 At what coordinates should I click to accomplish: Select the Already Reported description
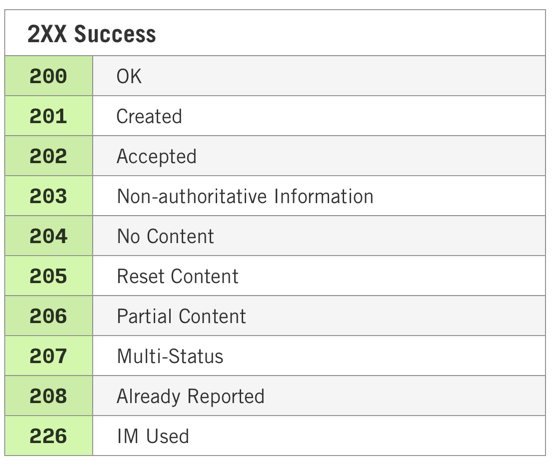tap(190, 396)
